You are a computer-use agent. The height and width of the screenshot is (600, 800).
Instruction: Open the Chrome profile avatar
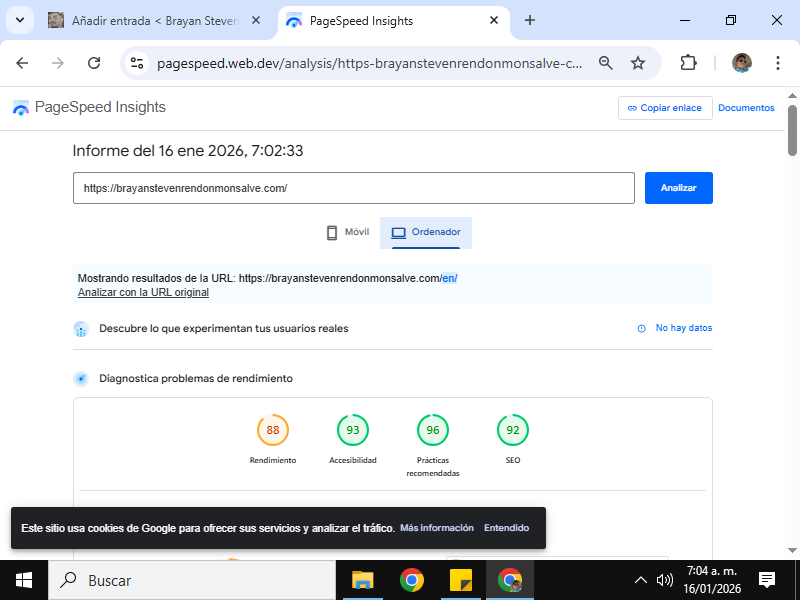click(x=741, y=63)
